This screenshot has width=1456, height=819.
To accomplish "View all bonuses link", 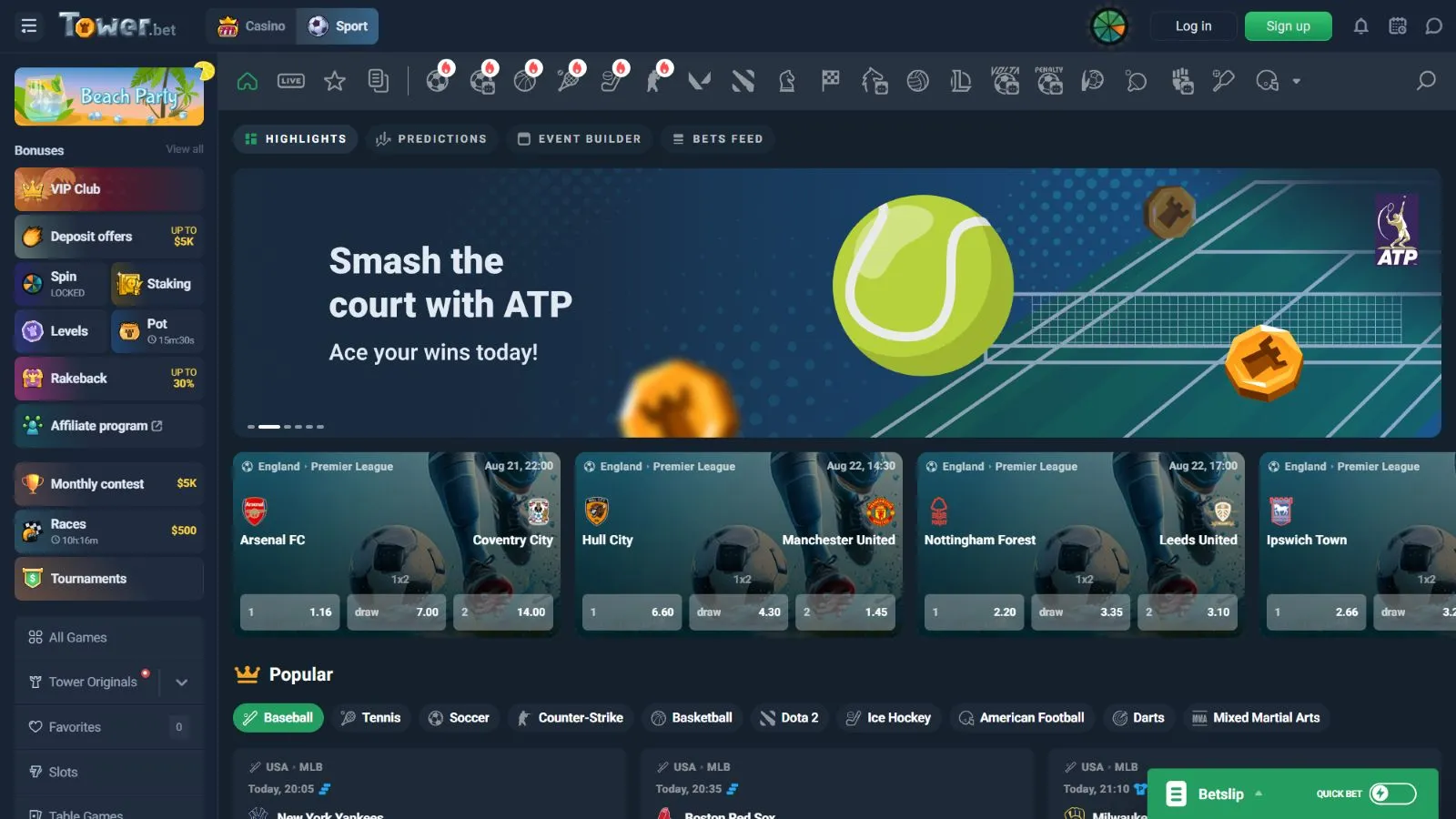I will 185,149.
